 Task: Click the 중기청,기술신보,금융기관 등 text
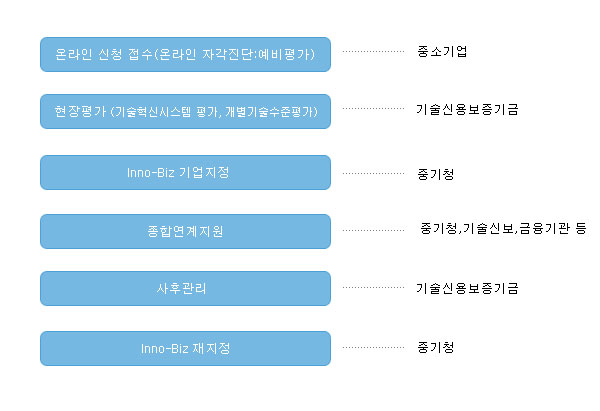(x=503, y=228)
